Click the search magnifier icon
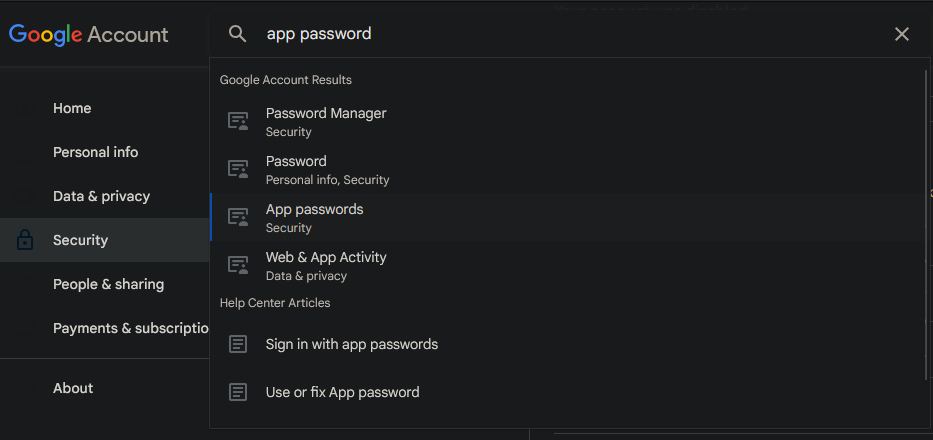 pyautogui.click(x=237, y=34)
